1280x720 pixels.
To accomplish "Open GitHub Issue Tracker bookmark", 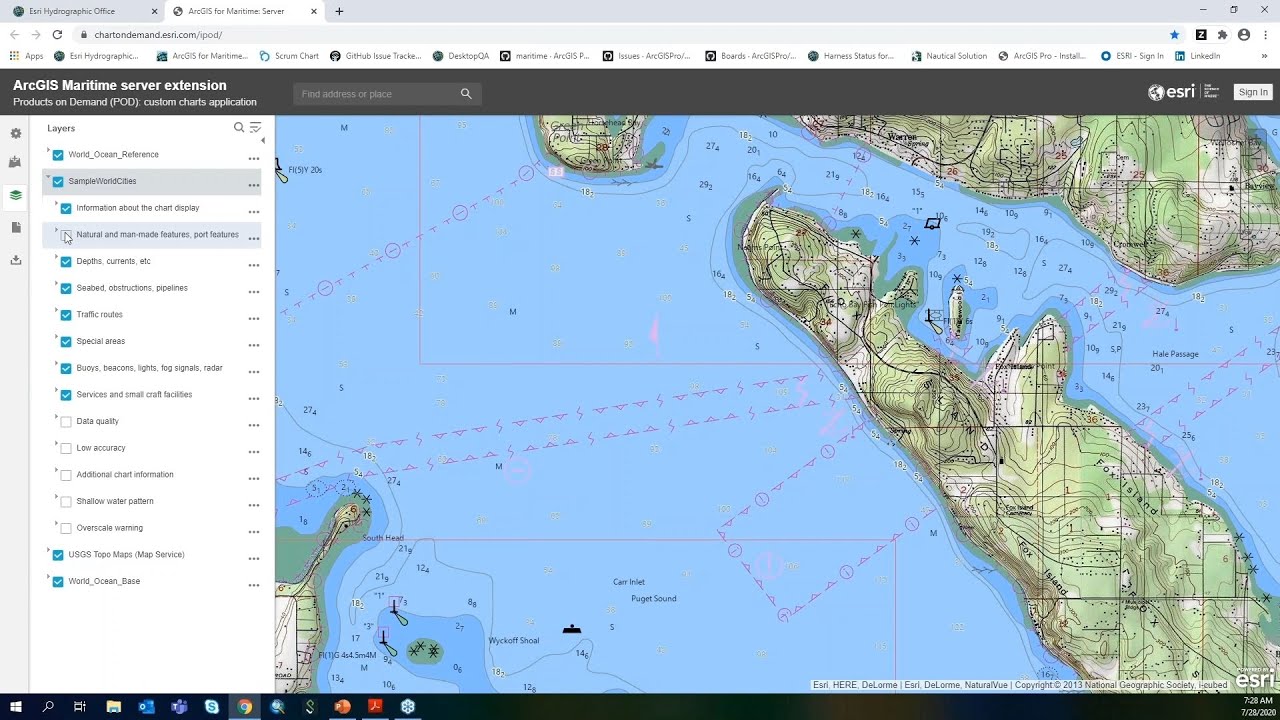I will [x=376, y=56].
